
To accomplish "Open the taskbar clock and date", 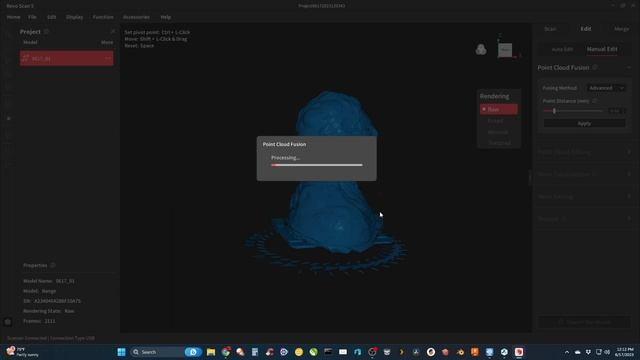I will click(x=625, y=352).
